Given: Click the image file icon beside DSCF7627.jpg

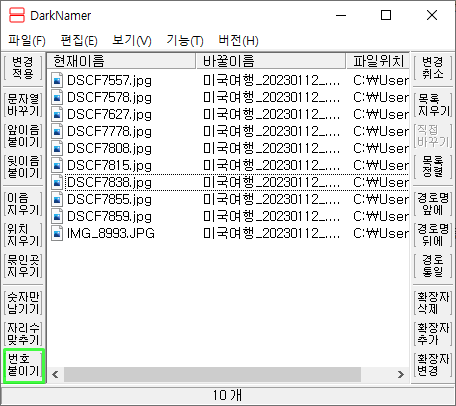Looking at the screenshot, I should point(57,114).
